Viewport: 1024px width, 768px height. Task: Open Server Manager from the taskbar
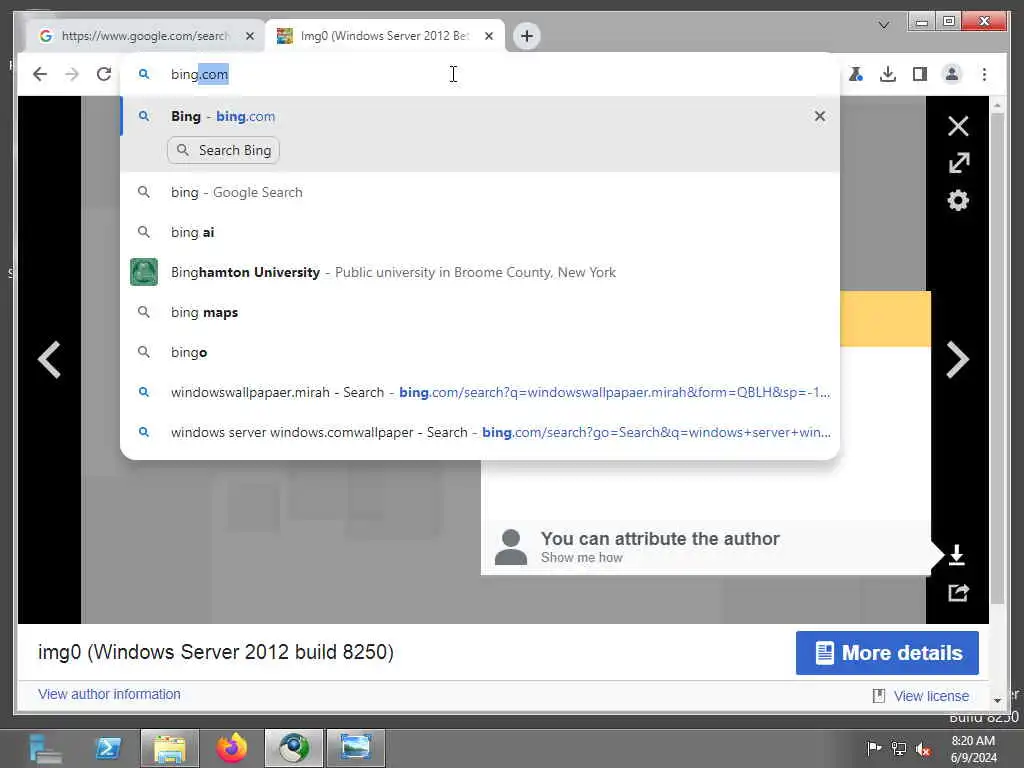(x=46, y=748)
